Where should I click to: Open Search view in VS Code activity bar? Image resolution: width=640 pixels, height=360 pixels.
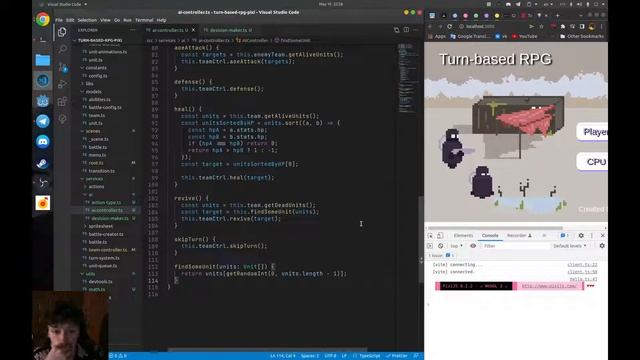point(62,49)
